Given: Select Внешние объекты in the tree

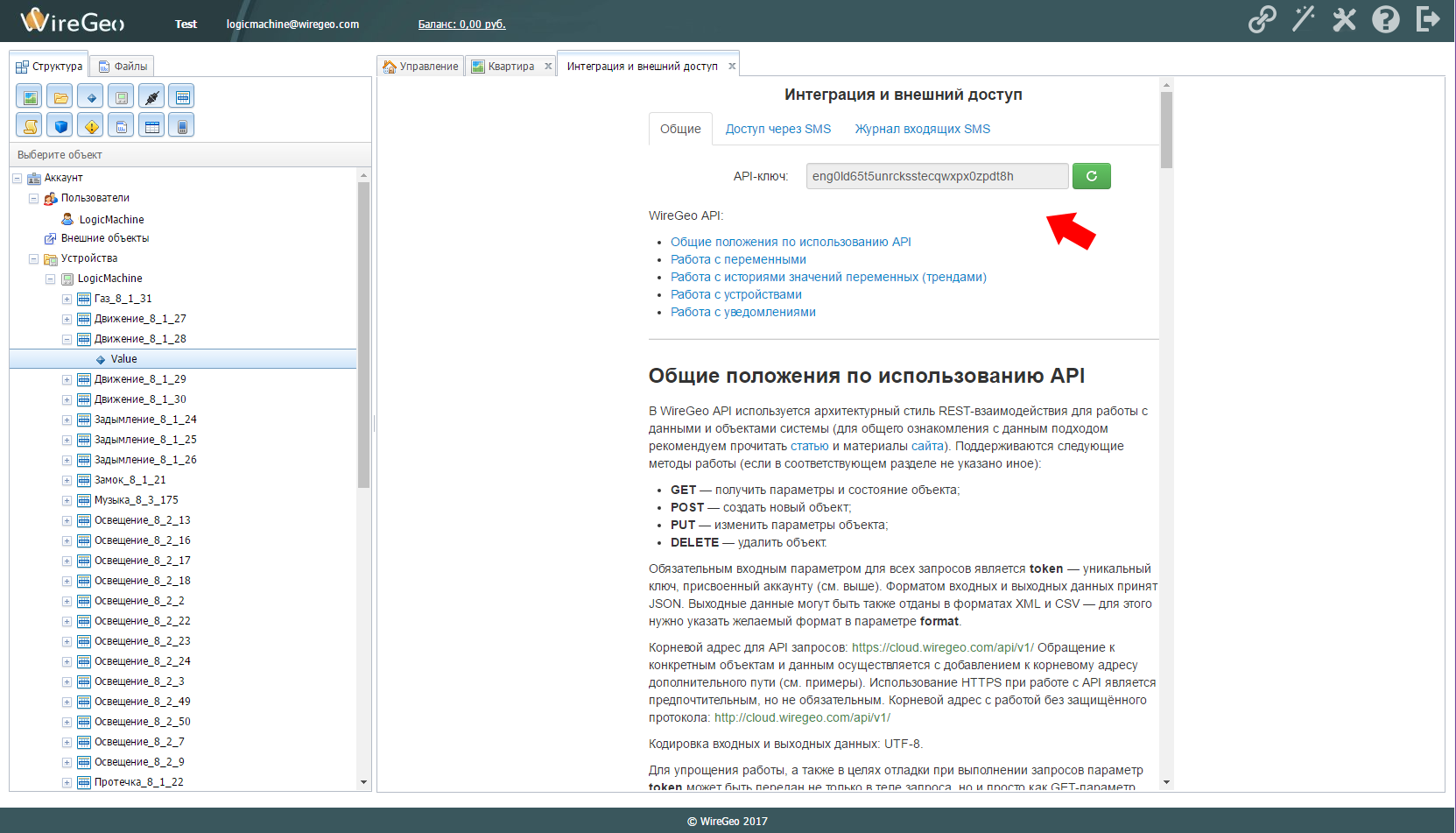Looking at the screenshot, I should [x=105, y=238].
